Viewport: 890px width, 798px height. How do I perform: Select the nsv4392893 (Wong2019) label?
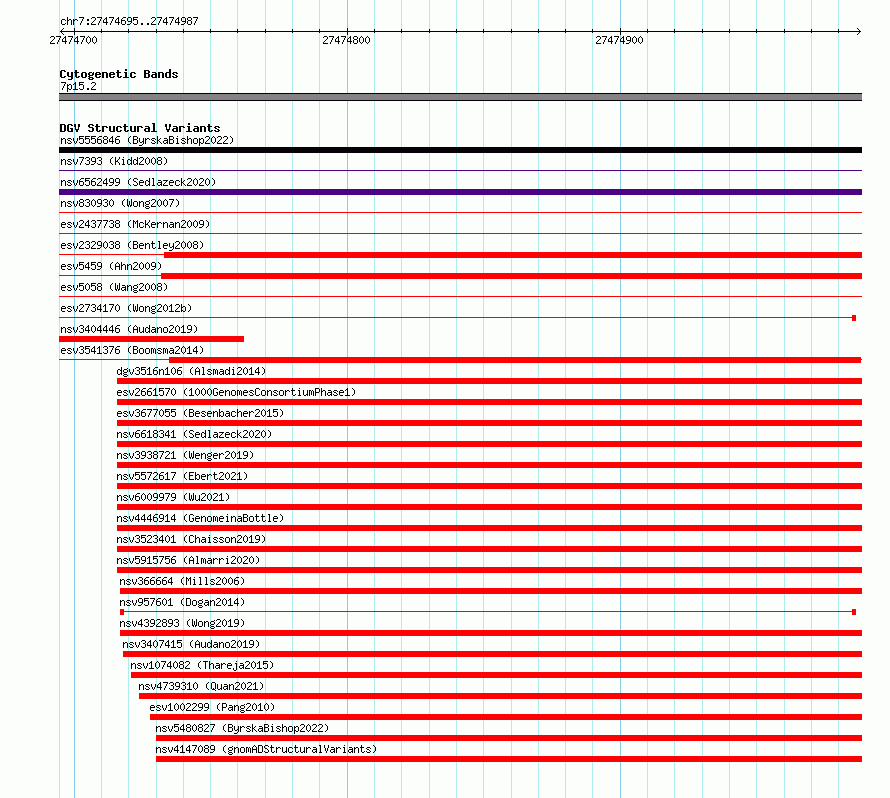182,623
